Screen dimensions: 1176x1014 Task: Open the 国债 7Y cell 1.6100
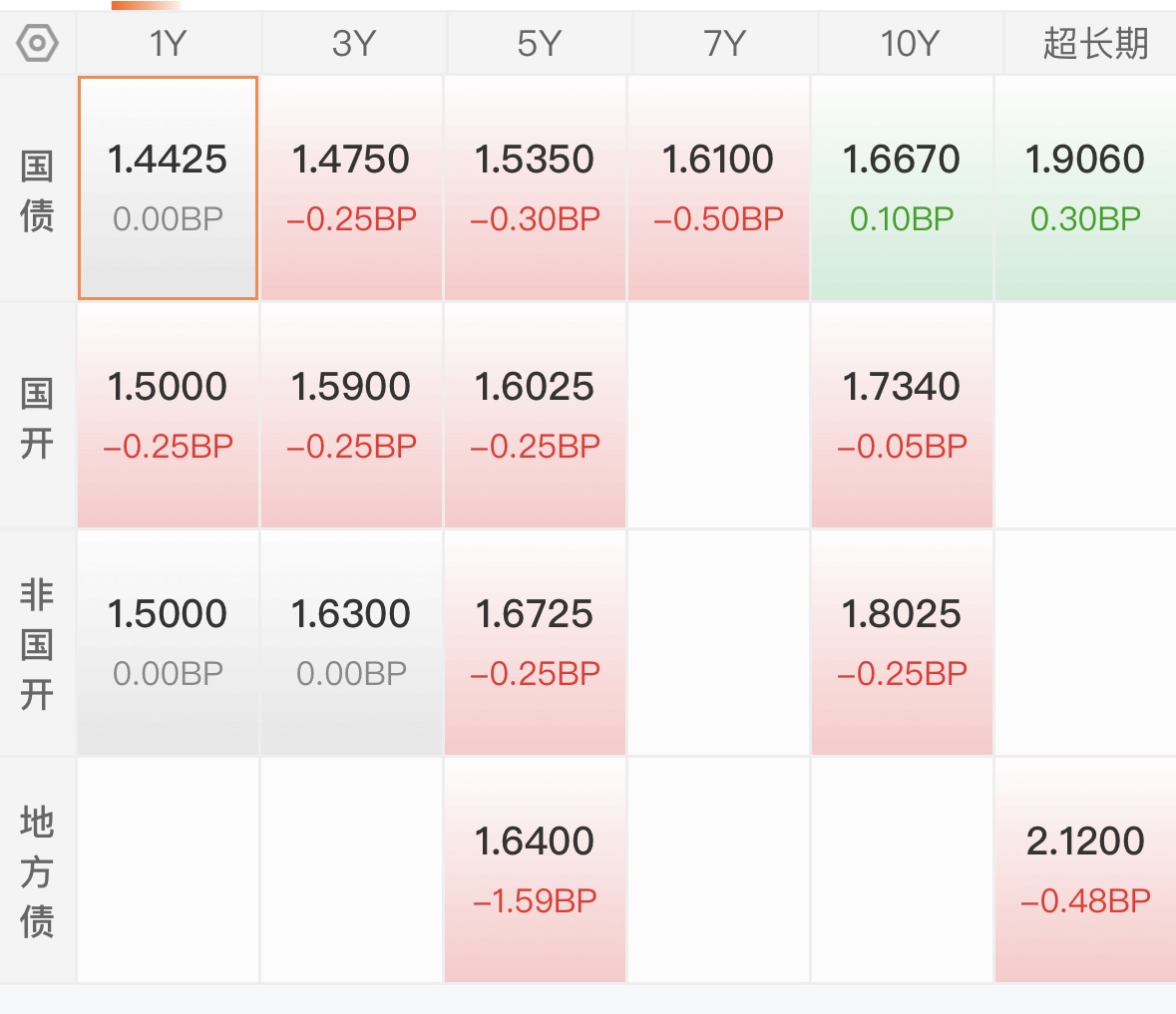coord(718,187)
